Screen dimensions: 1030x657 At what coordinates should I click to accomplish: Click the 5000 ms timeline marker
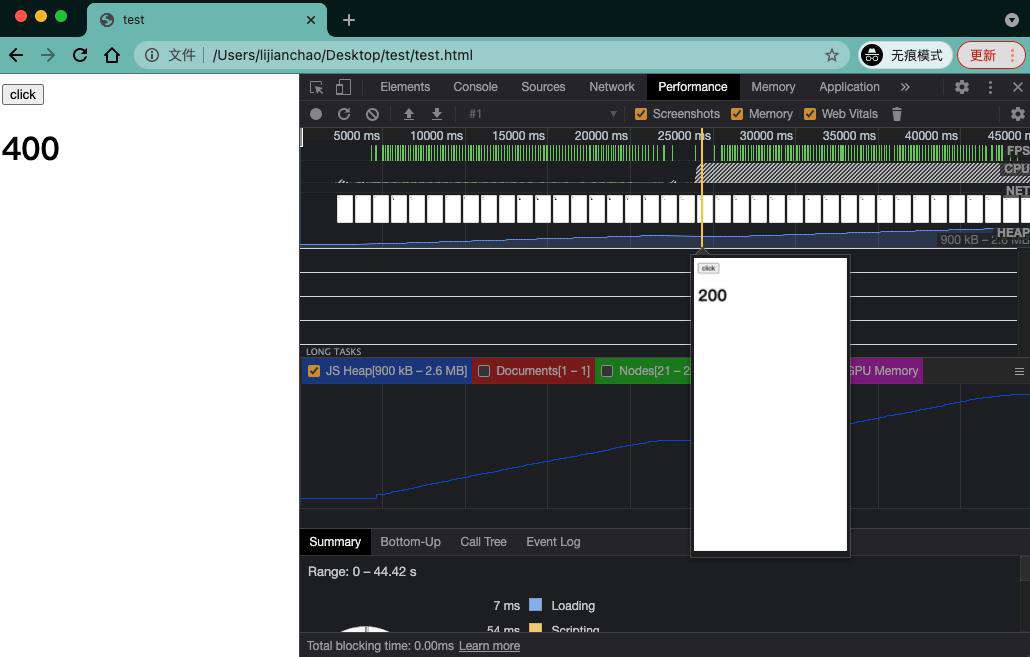tap(356, 135)
